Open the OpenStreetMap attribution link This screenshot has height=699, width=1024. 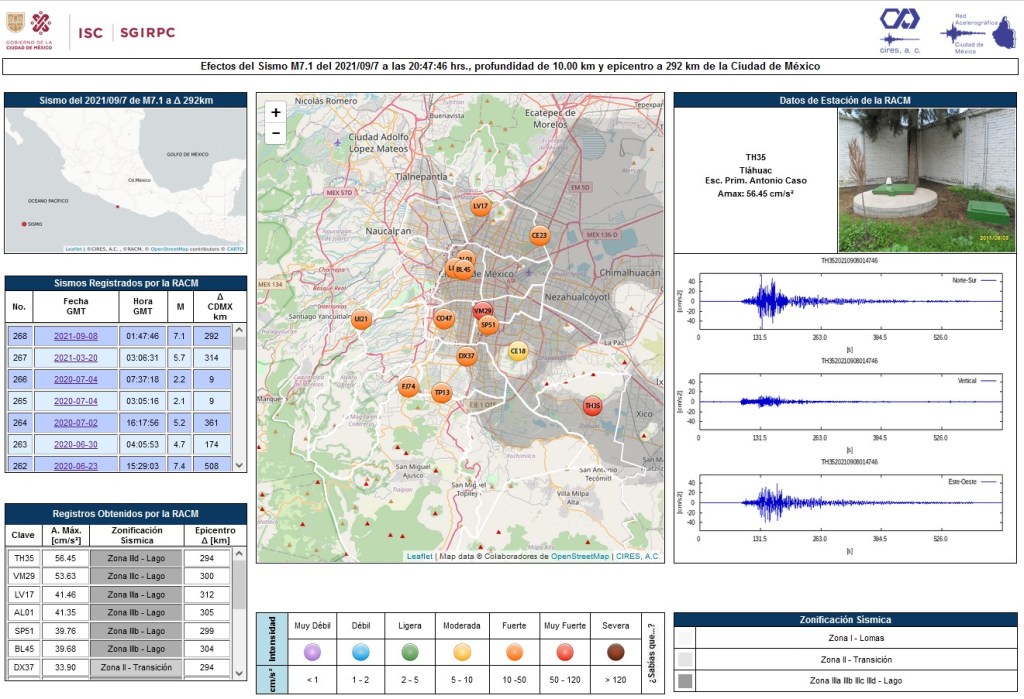pyautogui.click(x=580, y=556)
